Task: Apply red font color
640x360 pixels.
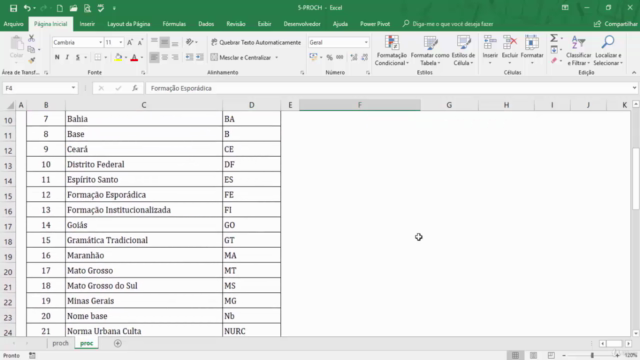Action: (134, 58)
